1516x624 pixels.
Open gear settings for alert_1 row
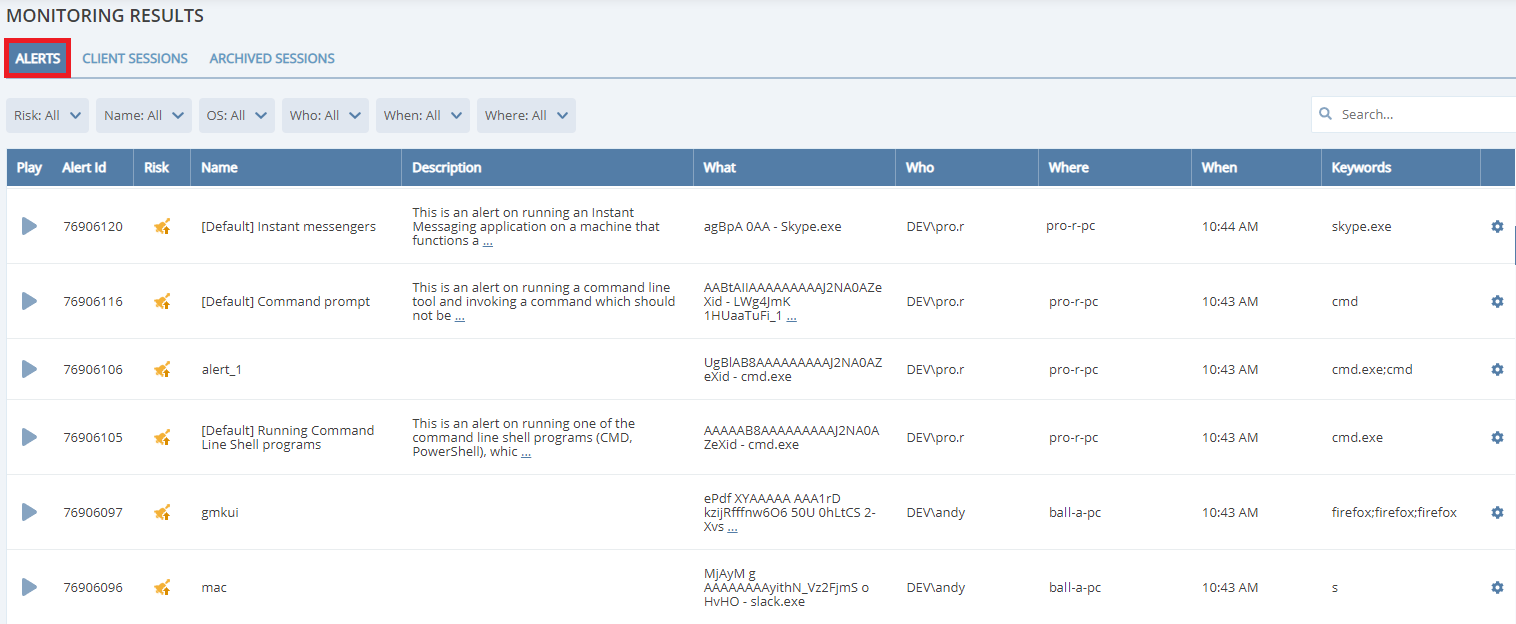click(x=1497, y=369)
